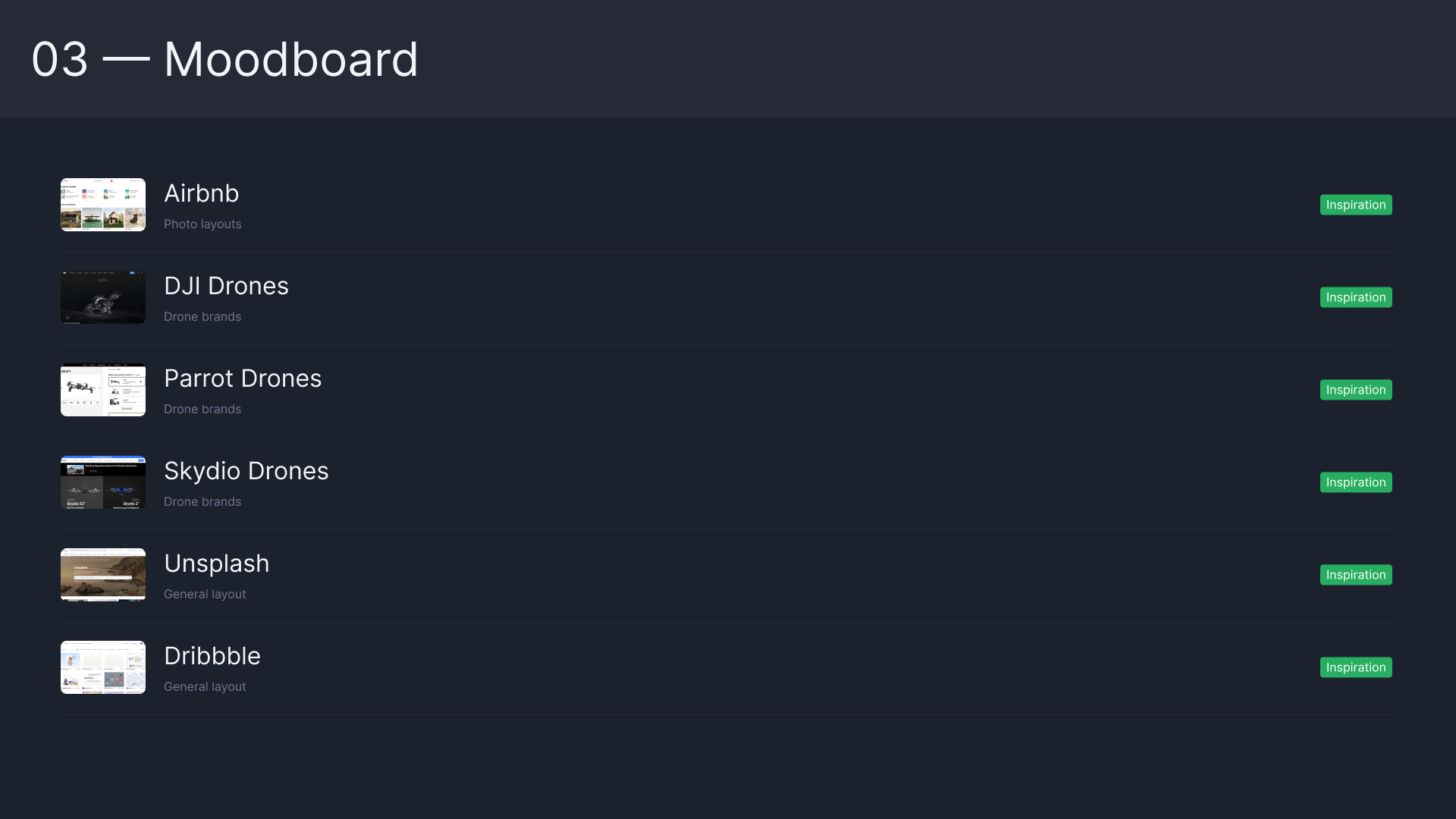The image size is (1456, 819).
Task: Click the 'Photo layouts' subtitle under Airbnb
Action: [x=202, y=224]
